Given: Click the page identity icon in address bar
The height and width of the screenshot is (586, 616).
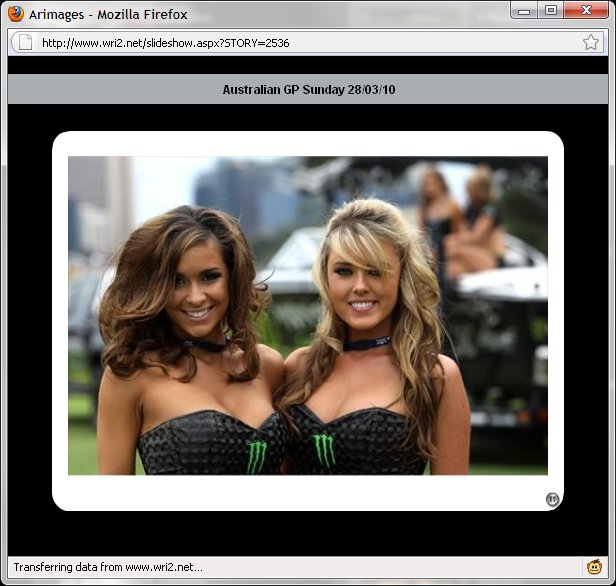Looking at the screenshot, I should pyautogui.click(x=26, y=42).
